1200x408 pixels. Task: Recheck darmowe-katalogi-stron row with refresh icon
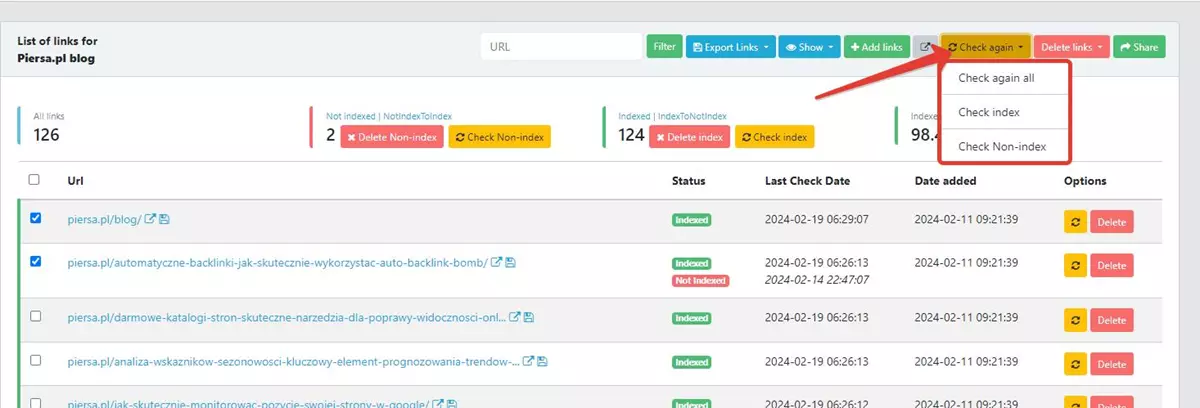[1075, 320]
